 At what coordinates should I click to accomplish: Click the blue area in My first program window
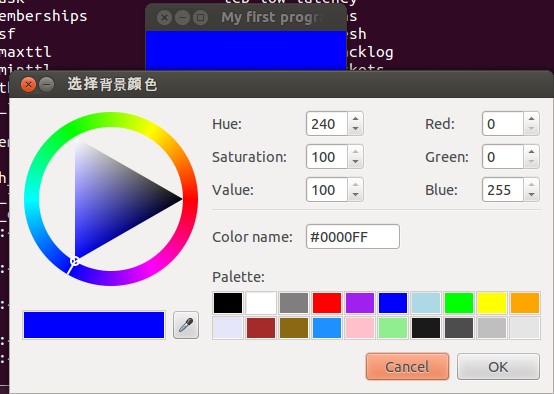point(246,50)
